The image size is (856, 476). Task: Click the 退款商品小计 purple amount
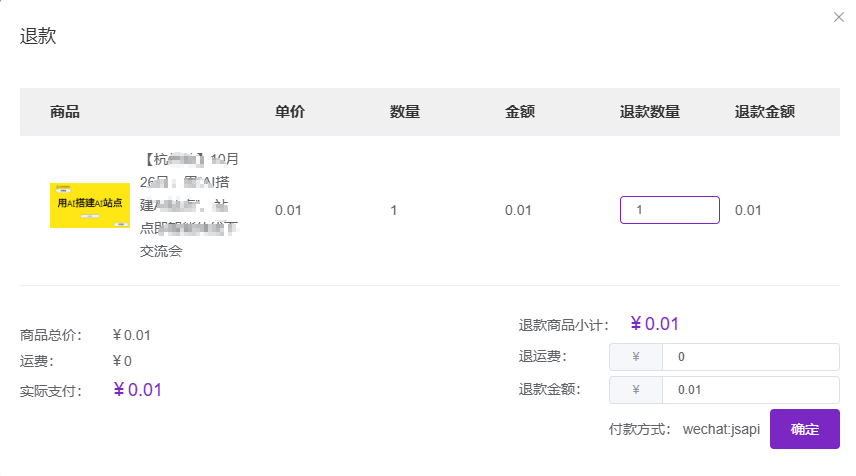pos(655,324)
